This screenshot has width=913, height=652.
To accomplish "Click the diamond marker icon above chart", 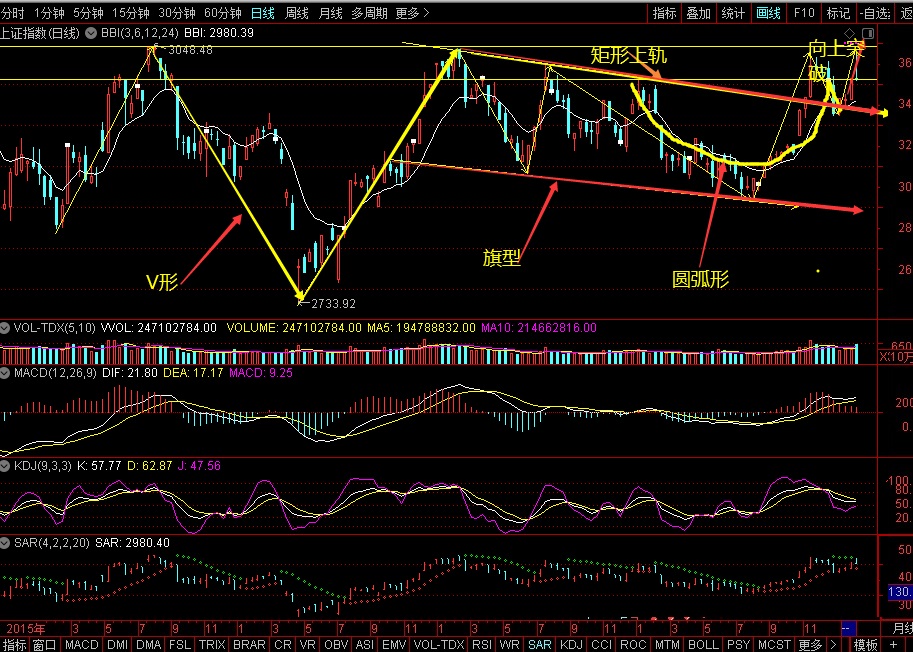I will (850, 33).
